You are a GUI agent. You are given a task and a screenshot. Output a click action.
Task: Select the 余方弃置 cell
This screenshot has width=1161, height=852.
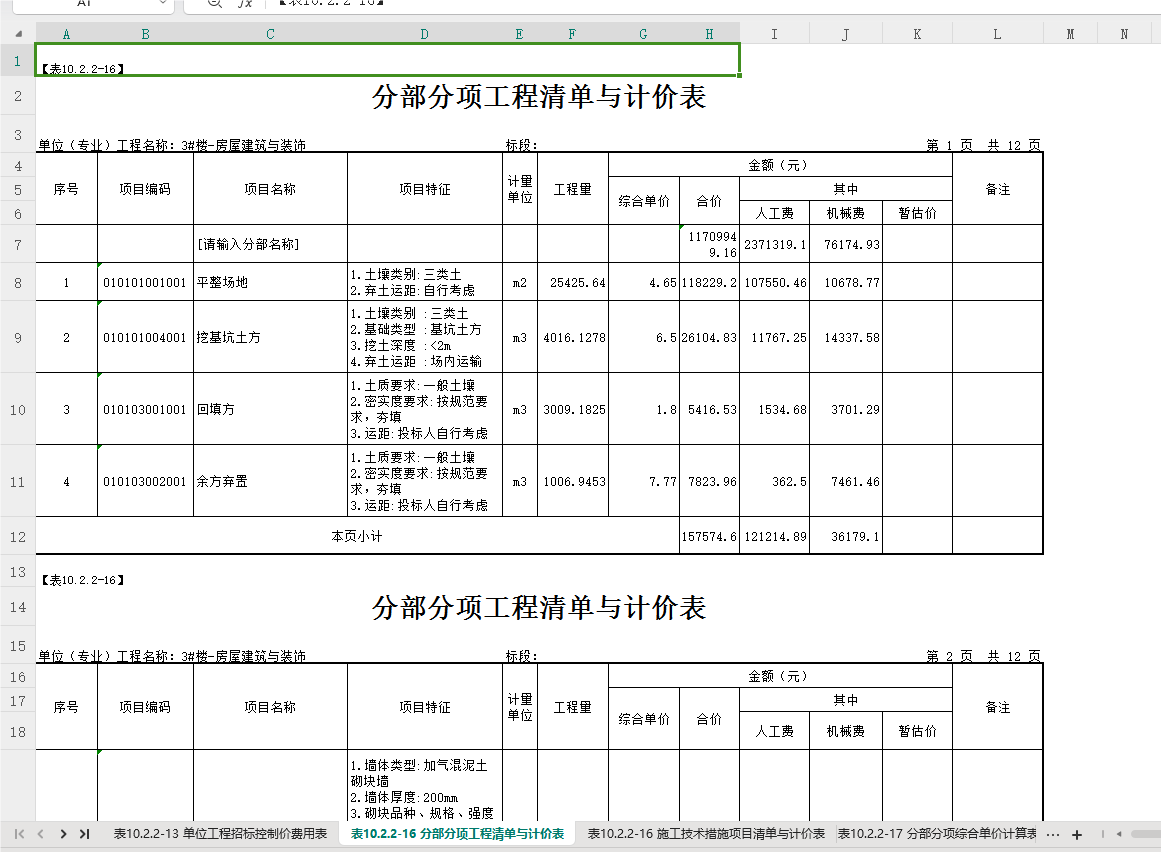(x=270, y=481)
